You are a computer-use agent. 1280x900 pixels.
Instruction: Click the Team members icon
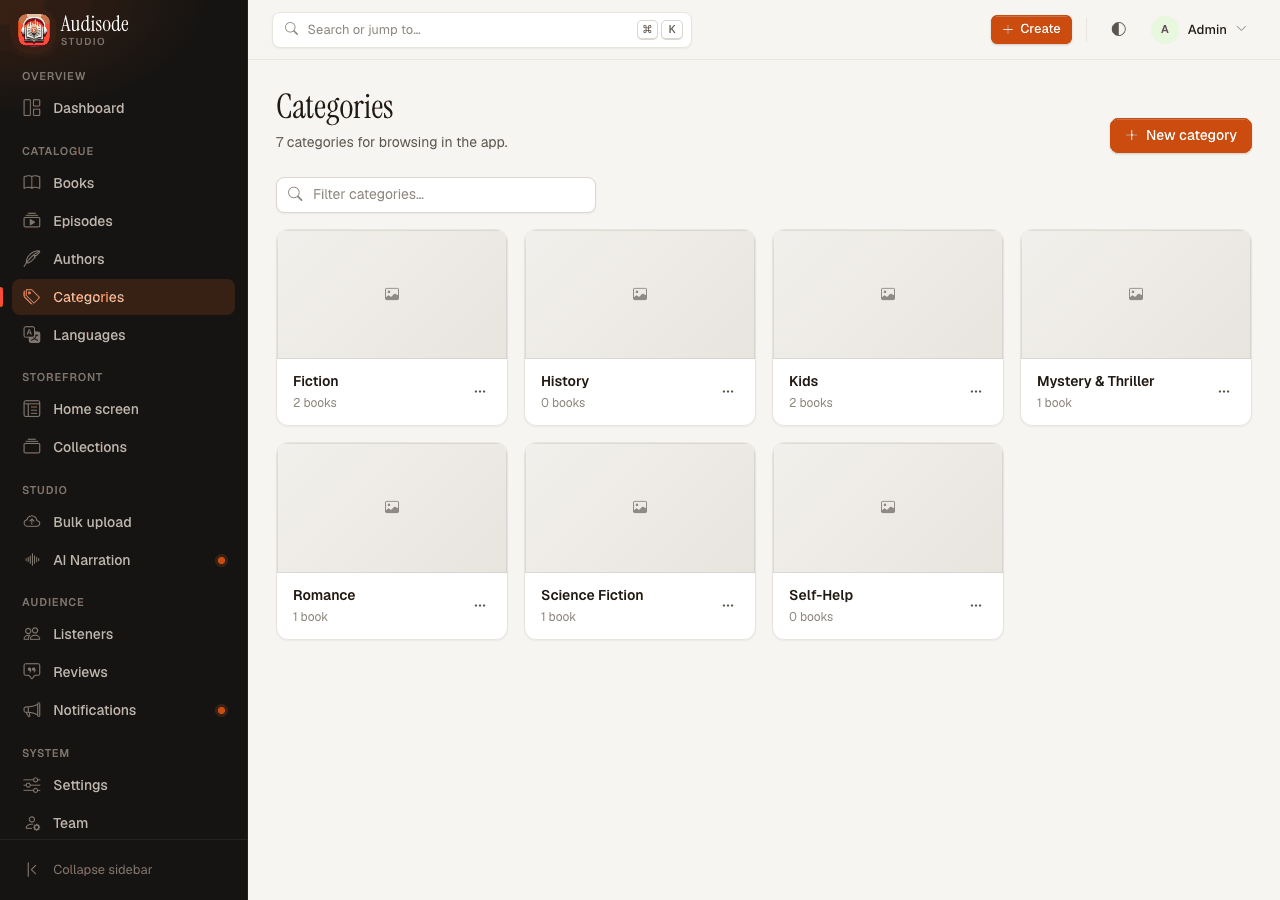pos(32,823)
